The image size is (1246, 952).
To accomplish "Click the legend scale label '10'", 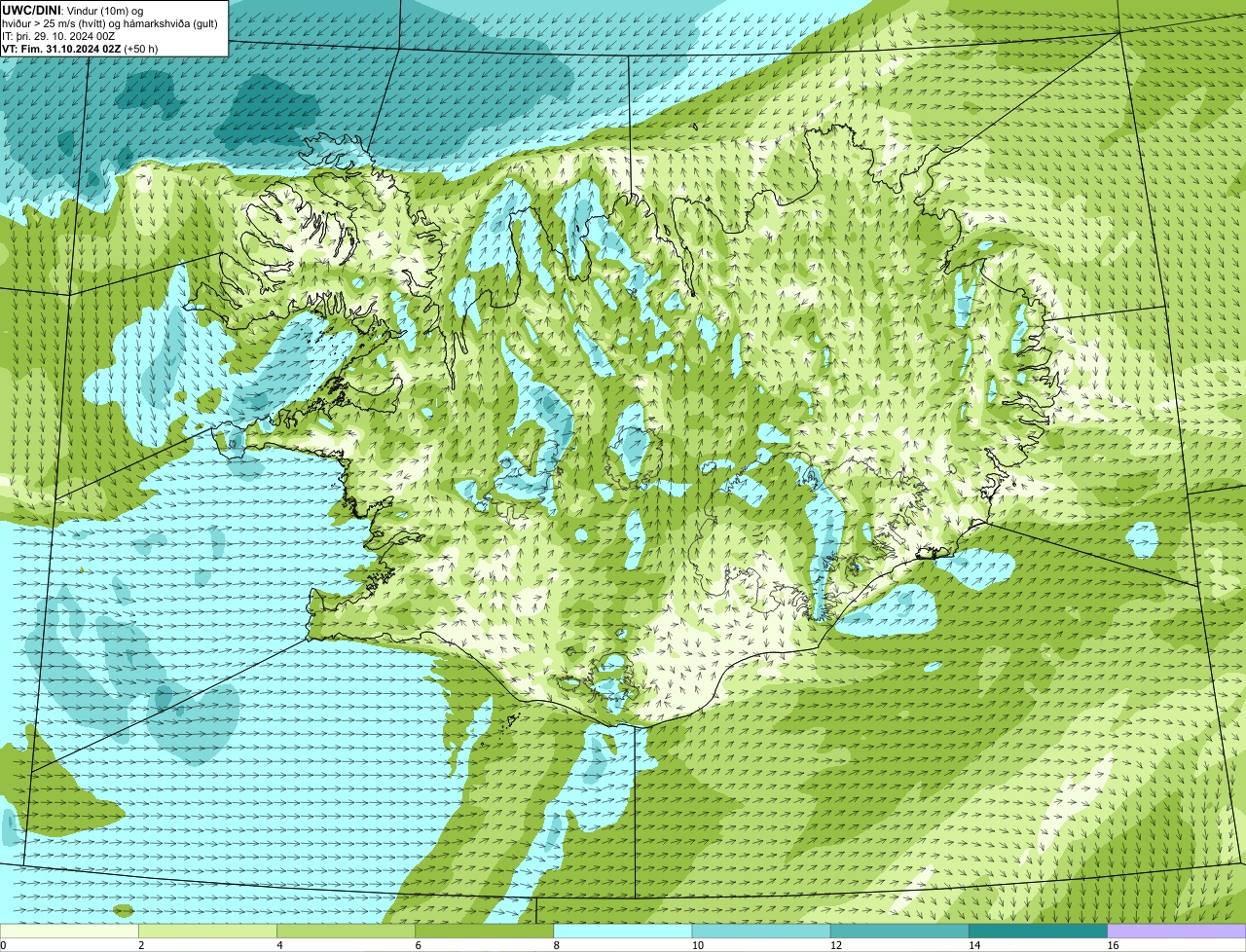I will click(697, 945).
